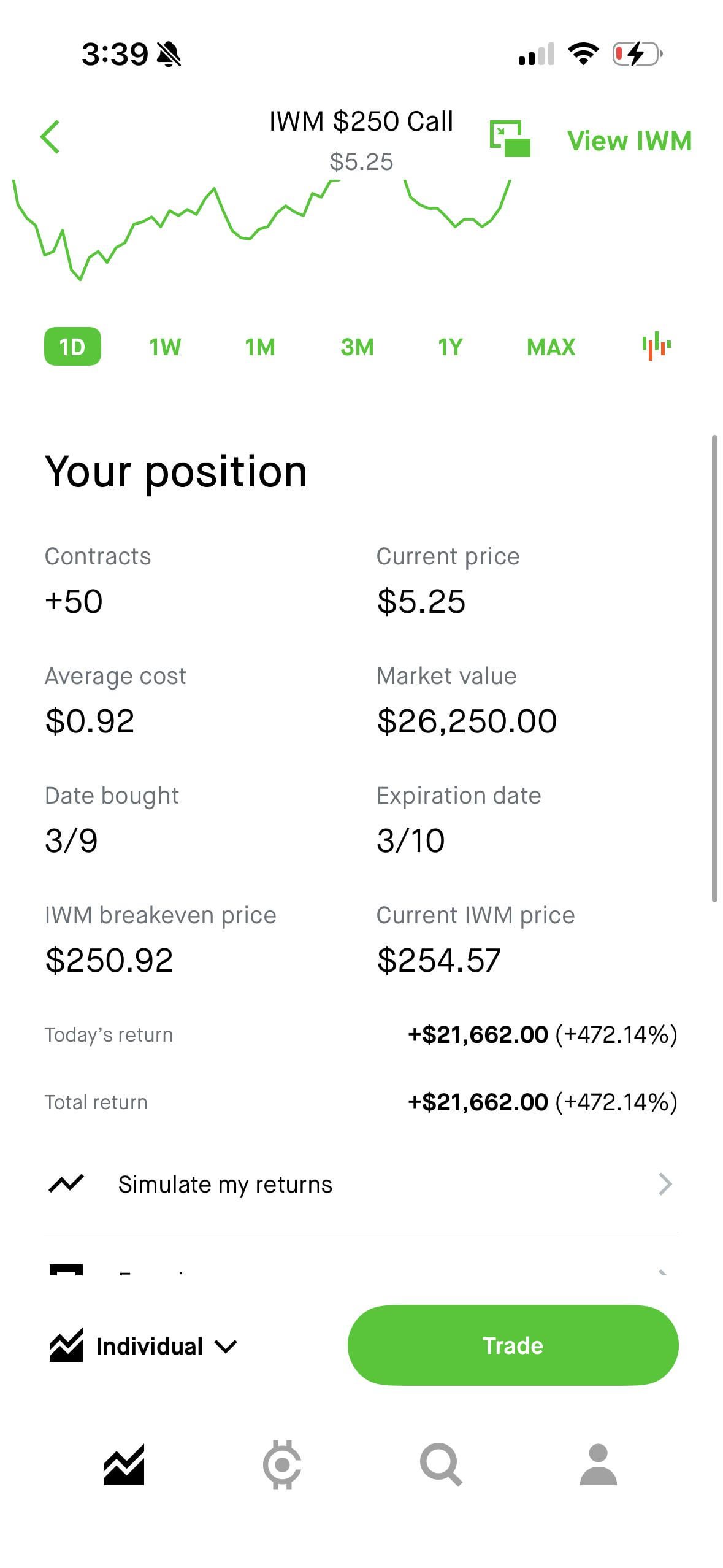The width and height of the screenshot is (723, 1568).
Task: Tap the Simulate my returns chart icon
Action: tap(66, 1184)
